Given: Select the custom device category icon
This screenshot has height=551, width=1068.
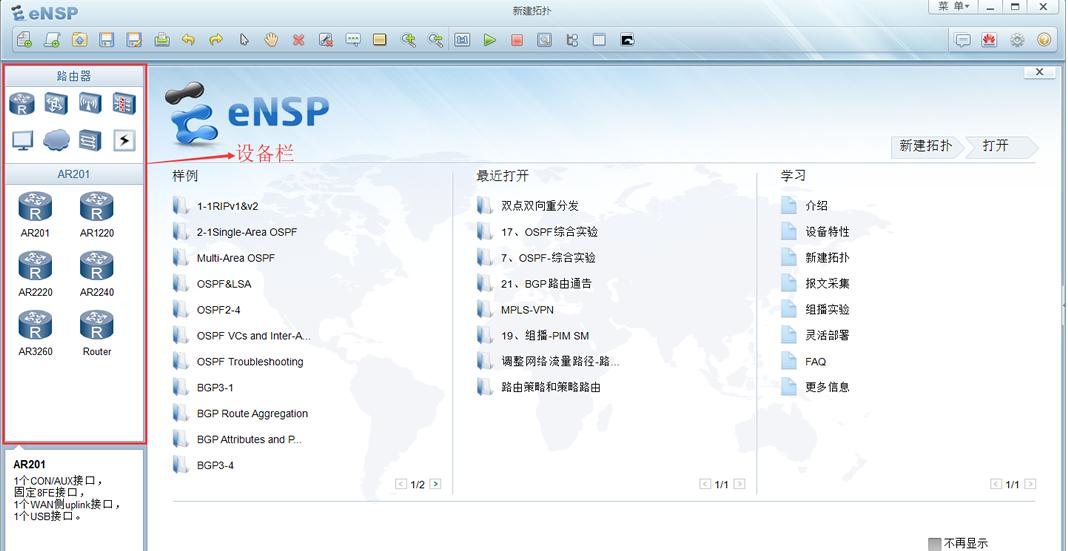Looking at the screenshot, I should click(x=90, y=140).
